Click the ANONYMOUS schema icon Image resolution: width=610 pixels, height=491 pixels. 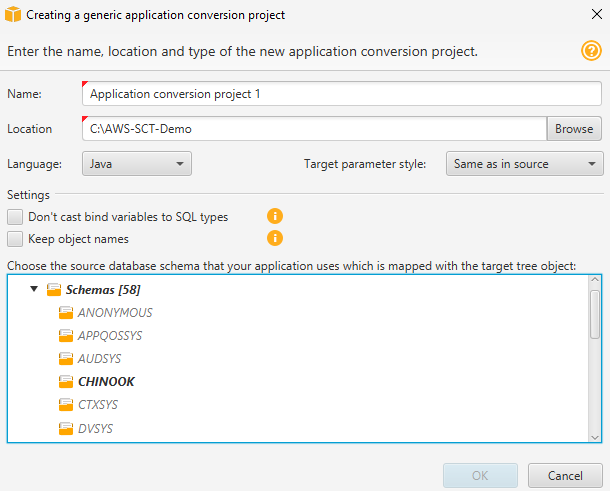67,312
